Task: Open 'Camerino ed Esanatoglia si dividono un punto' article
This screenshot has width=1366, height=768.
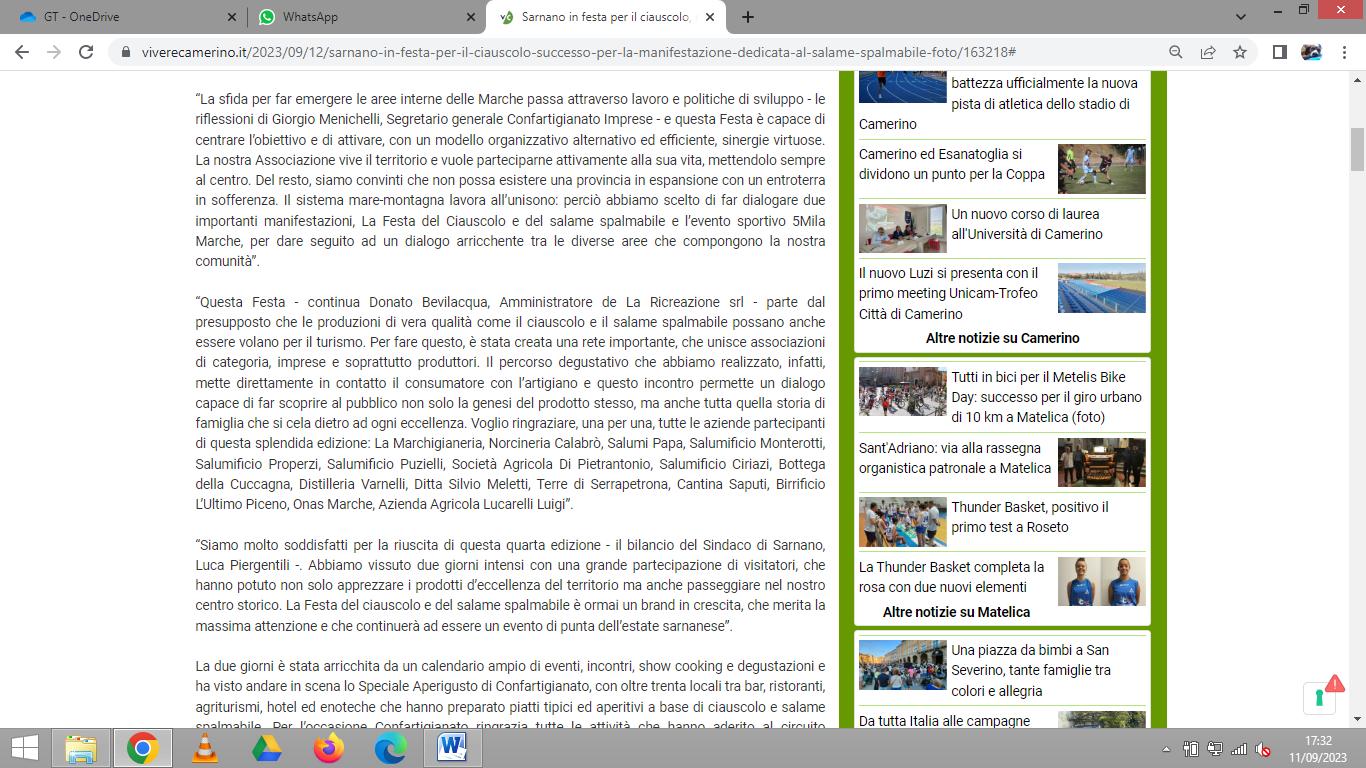Action: [x=951, y=164]
